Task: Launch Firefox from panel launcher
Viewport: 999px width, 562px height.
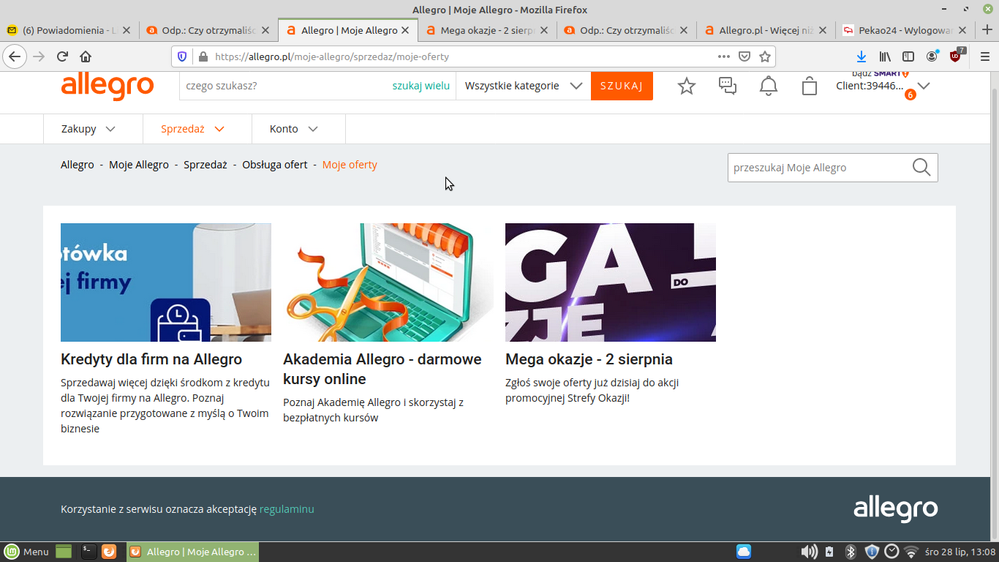Action: (x=109, y=552)
